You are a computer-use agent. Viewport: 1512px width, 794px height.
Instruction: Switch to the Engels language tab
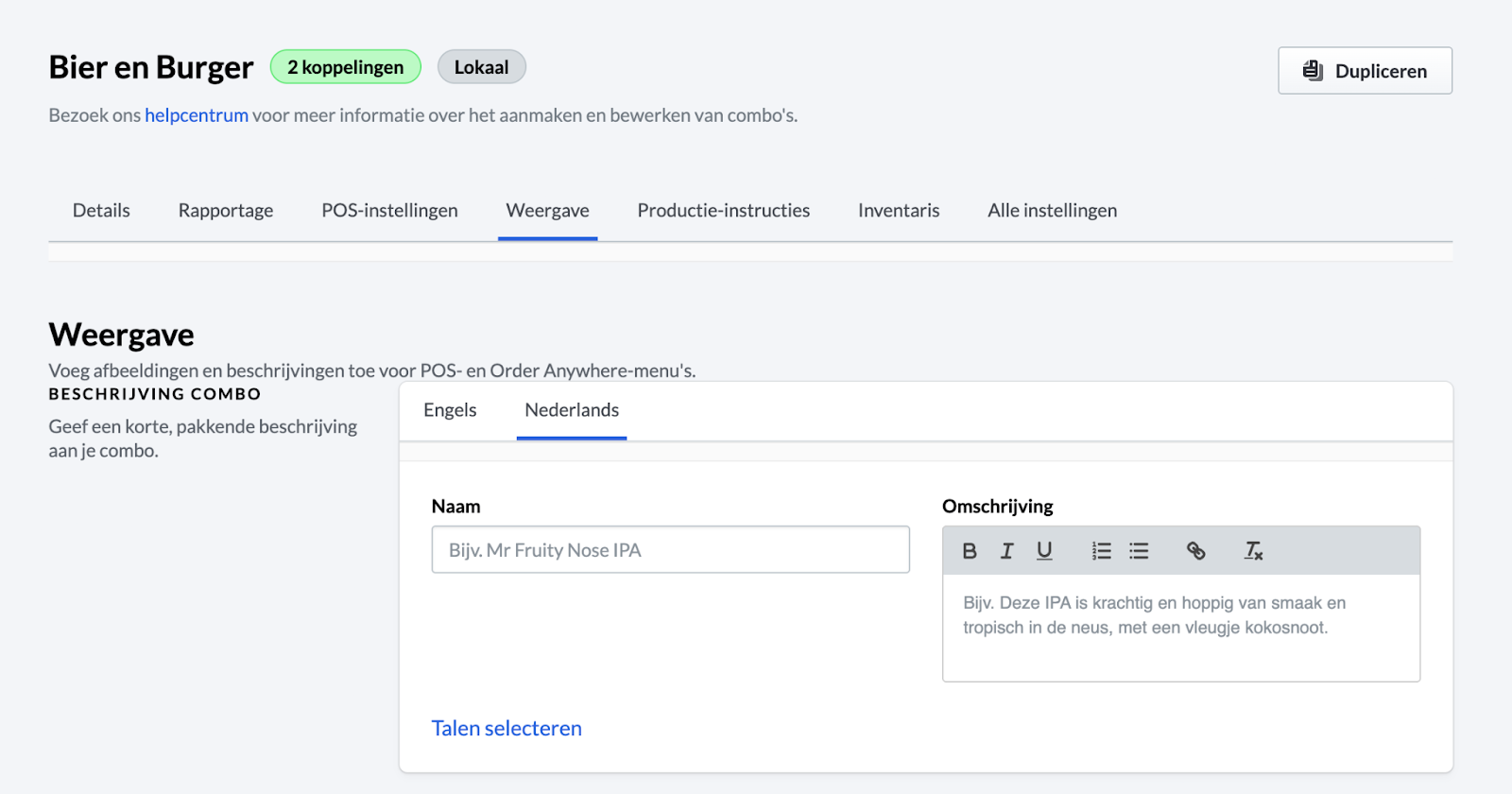[450, 410]
